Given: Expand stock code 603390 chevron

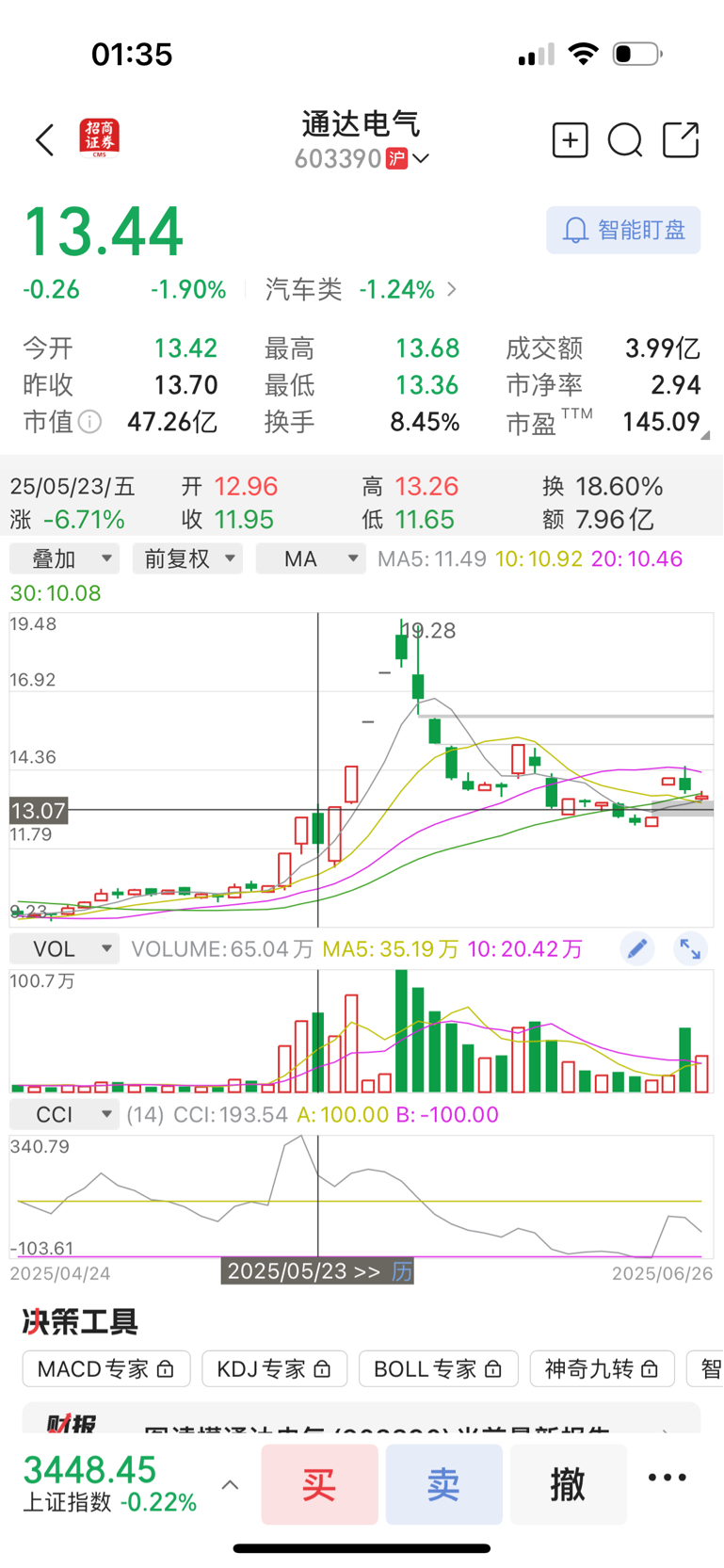Looking at the screenshot, I should [422, 158].
